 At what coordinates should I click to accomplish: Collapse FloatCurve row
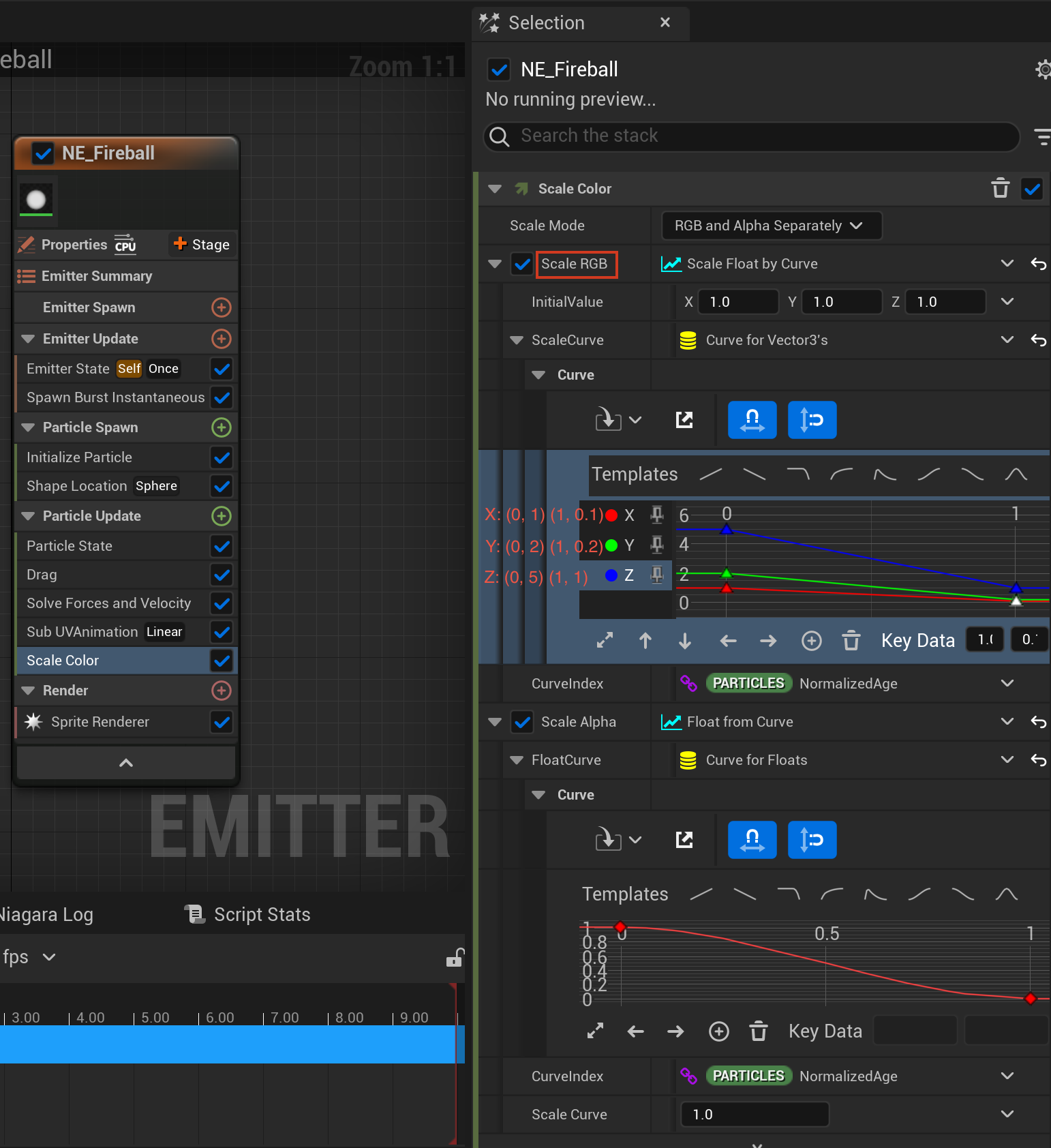[517, 760]
